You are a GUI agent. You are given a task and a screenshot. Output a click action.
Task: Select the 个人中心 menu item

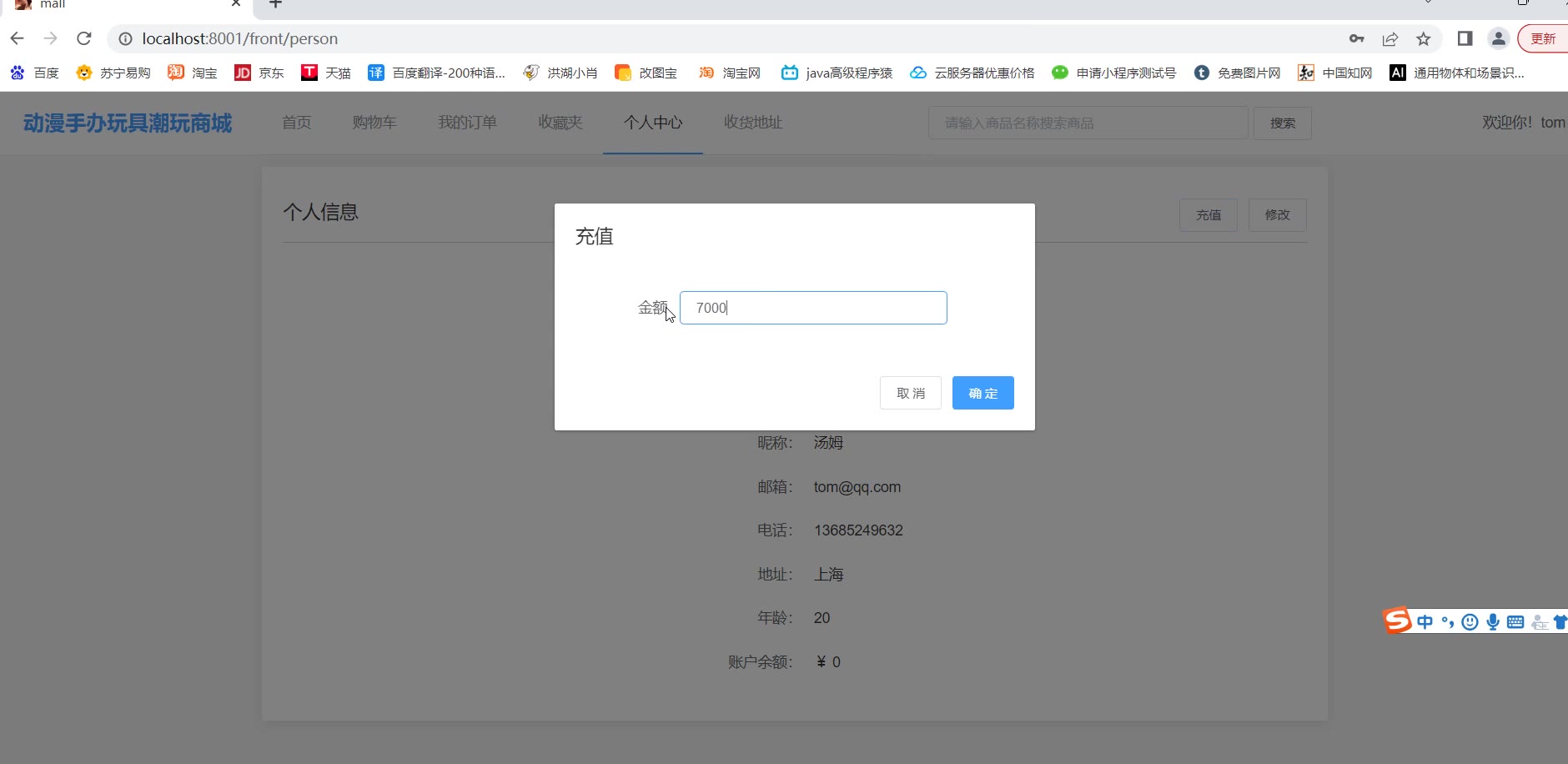point(653,123)
